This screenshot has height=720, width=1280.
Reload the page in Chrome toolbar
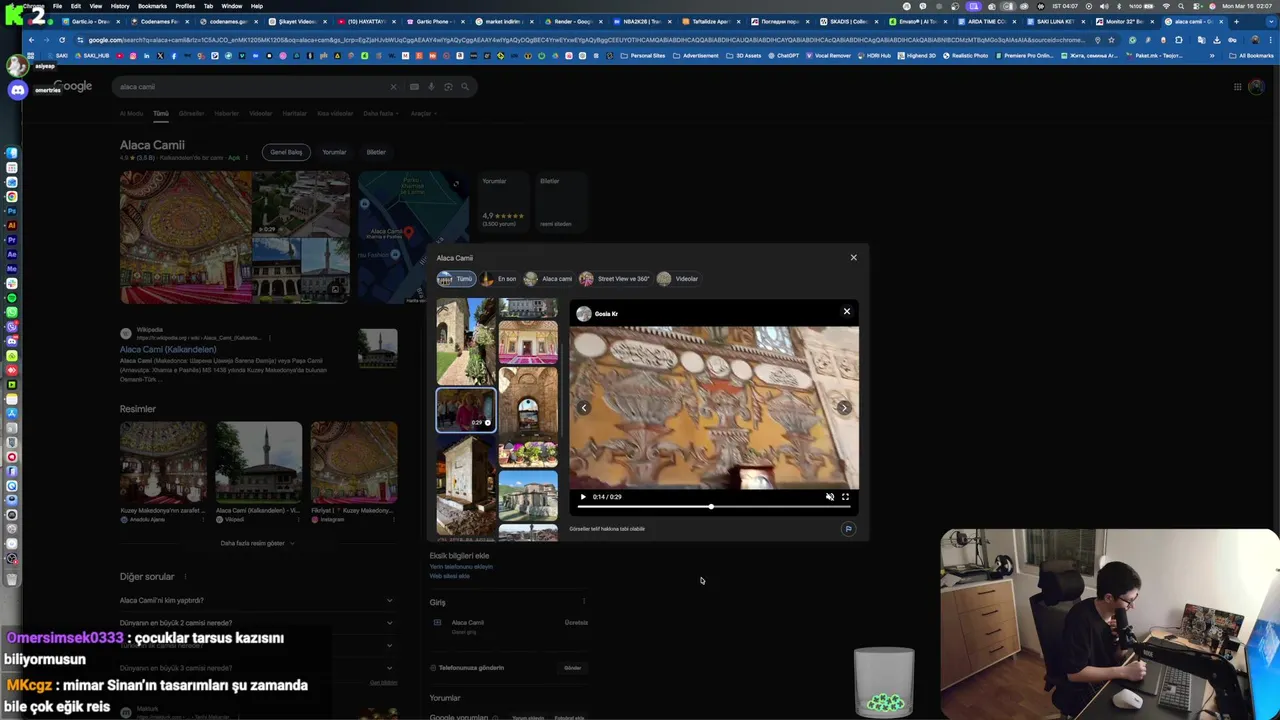point(62,40)
